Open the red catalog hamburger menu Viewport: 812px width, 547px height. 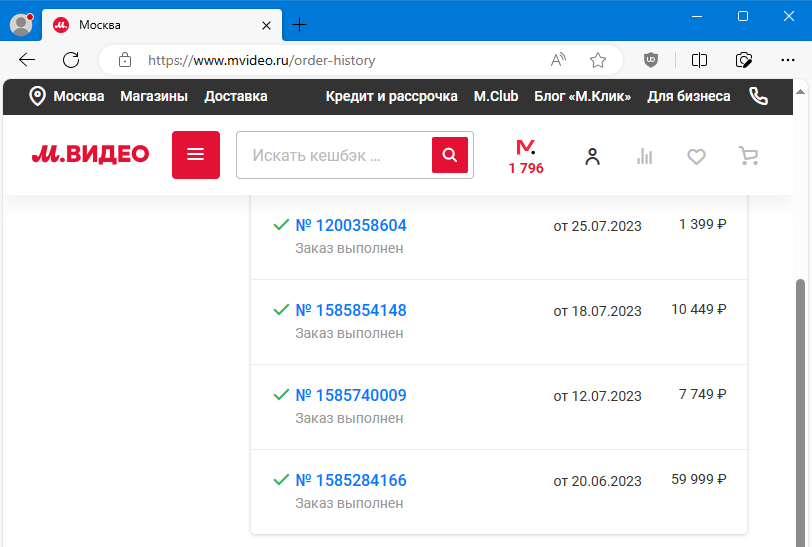click(196, 155)
